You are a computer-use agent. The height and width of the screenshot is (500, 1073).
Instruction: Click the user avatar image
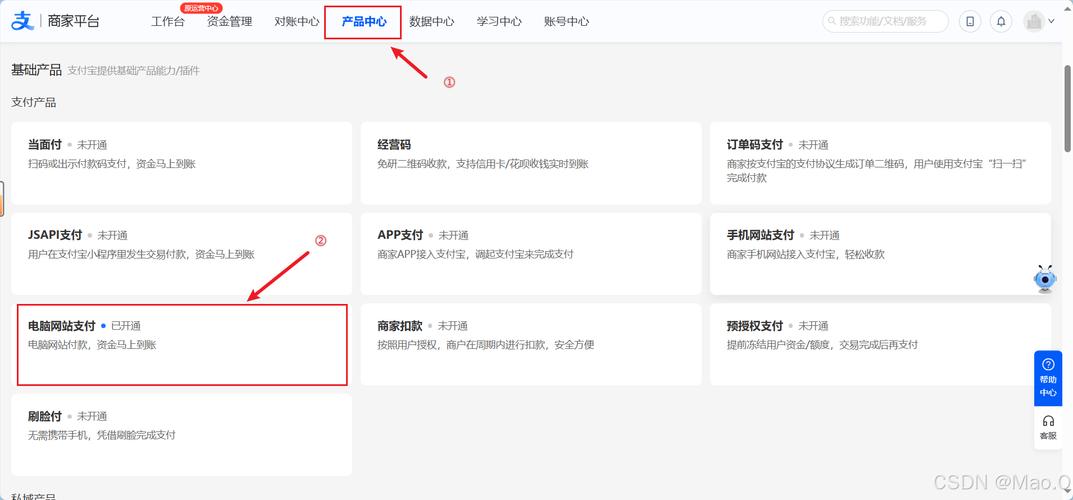(x=1033, y=21)
